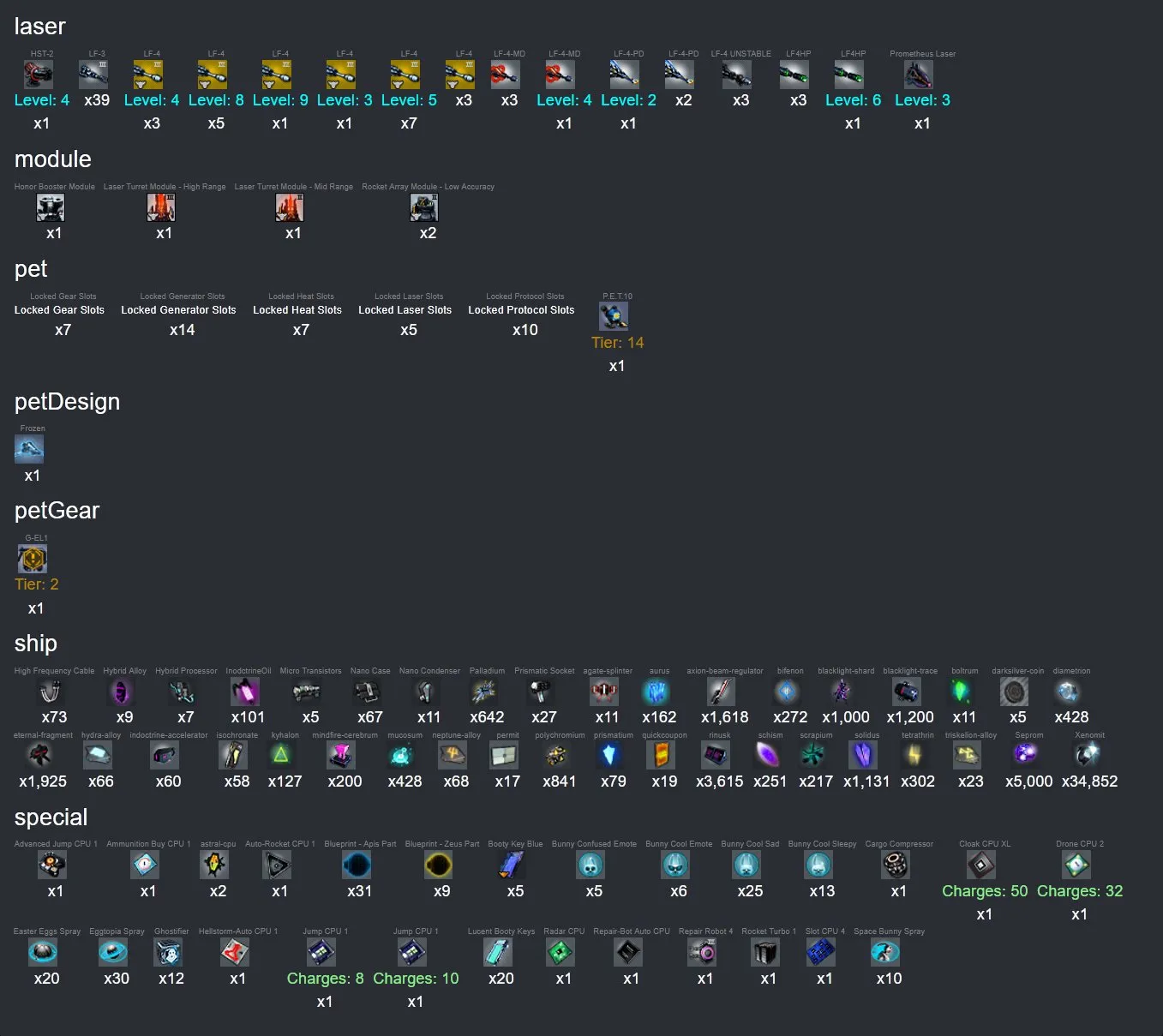The image size is (1163, 1036).
Task: Select the Palladium resource icon
Action: [x=484, y=692]
